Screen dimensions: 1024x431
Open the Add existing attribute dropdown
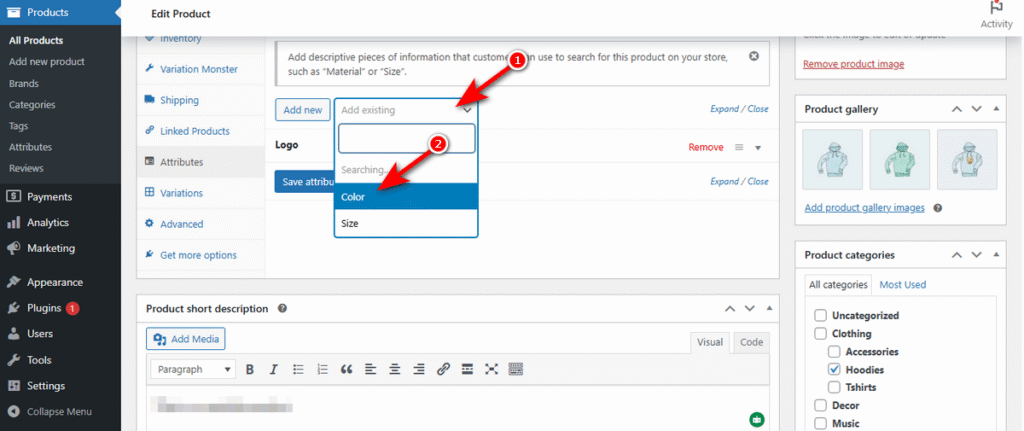406,110
